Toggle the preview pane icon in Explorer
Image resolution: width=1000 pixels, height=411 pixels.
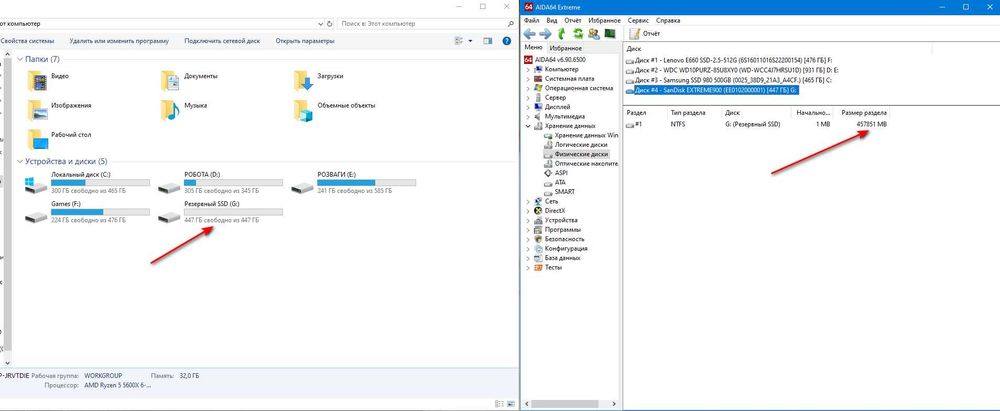[x=488, y=41]
